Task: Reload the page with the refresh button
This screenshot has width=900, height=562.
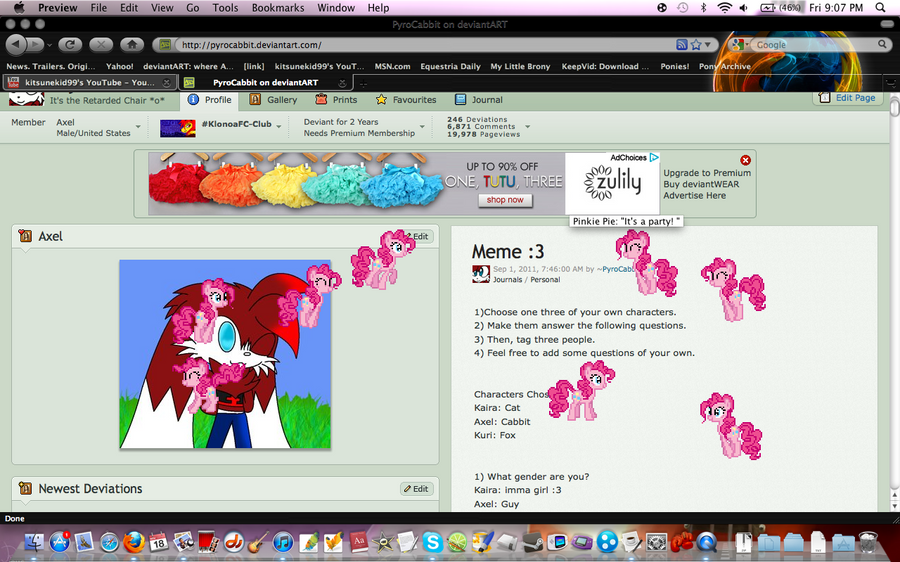Action: pos(70,44)
